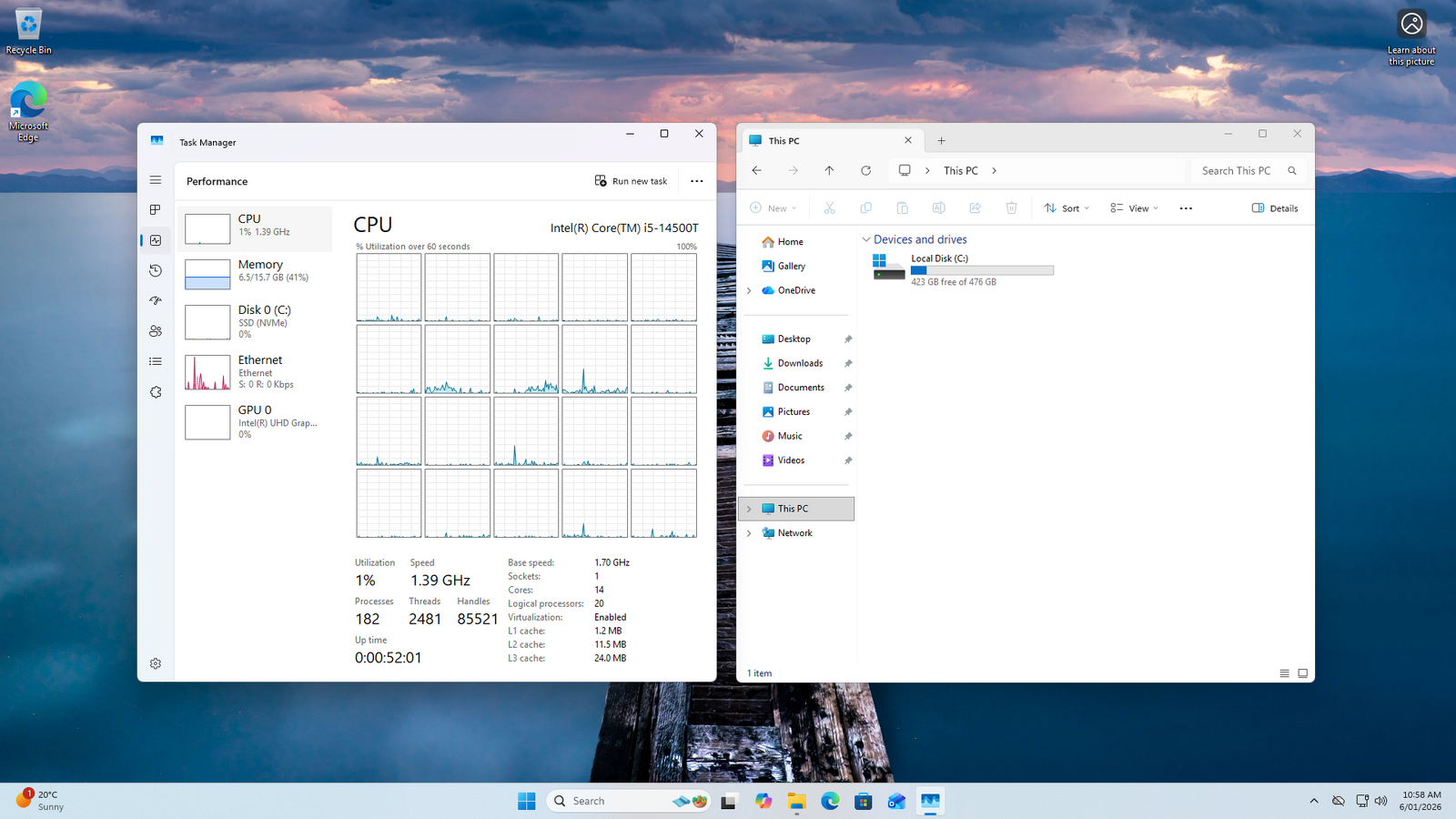This screenshot has width=1456, height=819.
Task: Click Run new task button
Action: pyautogui.click(x=631, y=181)
